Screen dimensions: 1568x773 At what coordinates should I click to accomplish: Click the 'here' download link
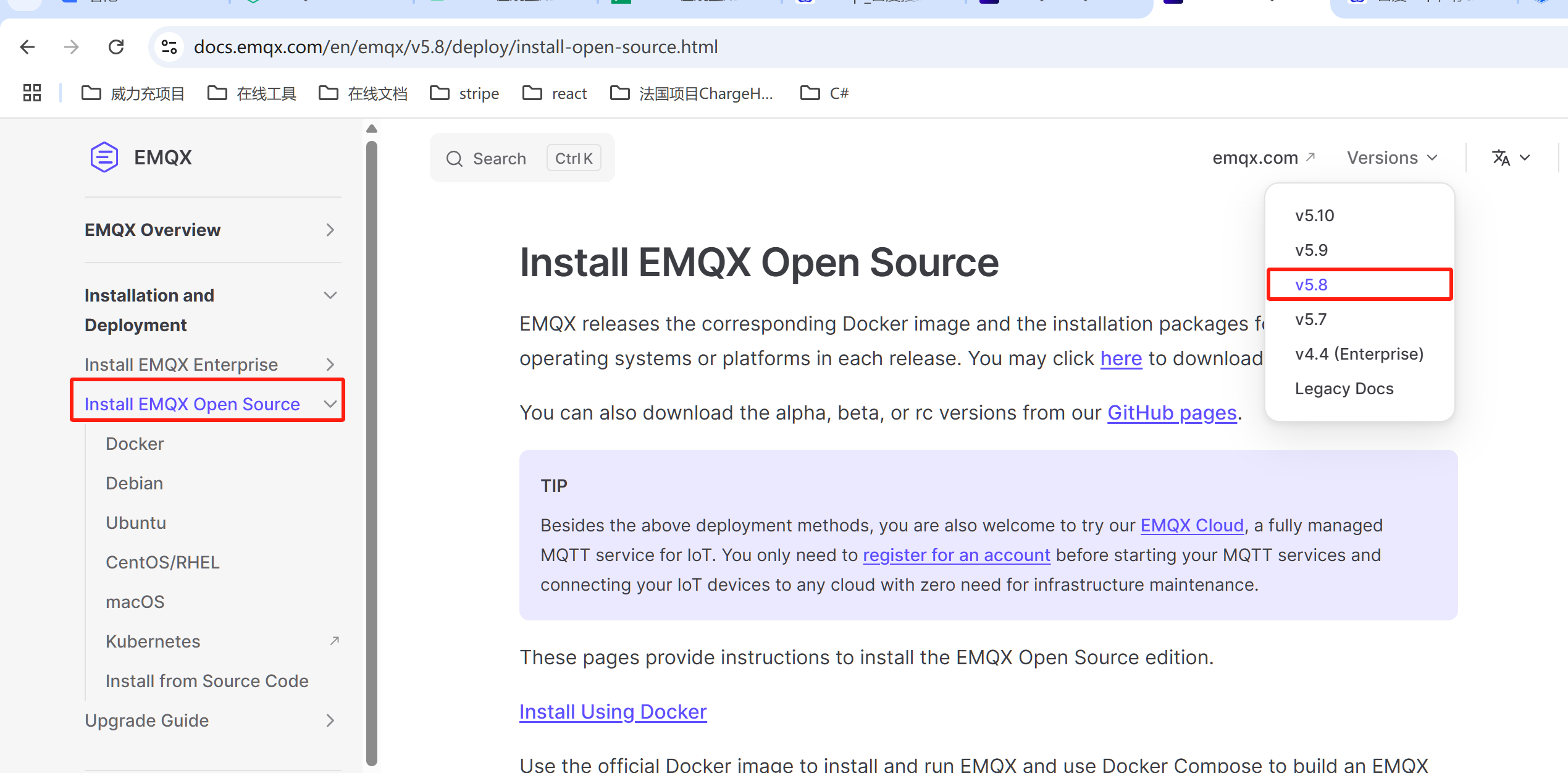1121,358
